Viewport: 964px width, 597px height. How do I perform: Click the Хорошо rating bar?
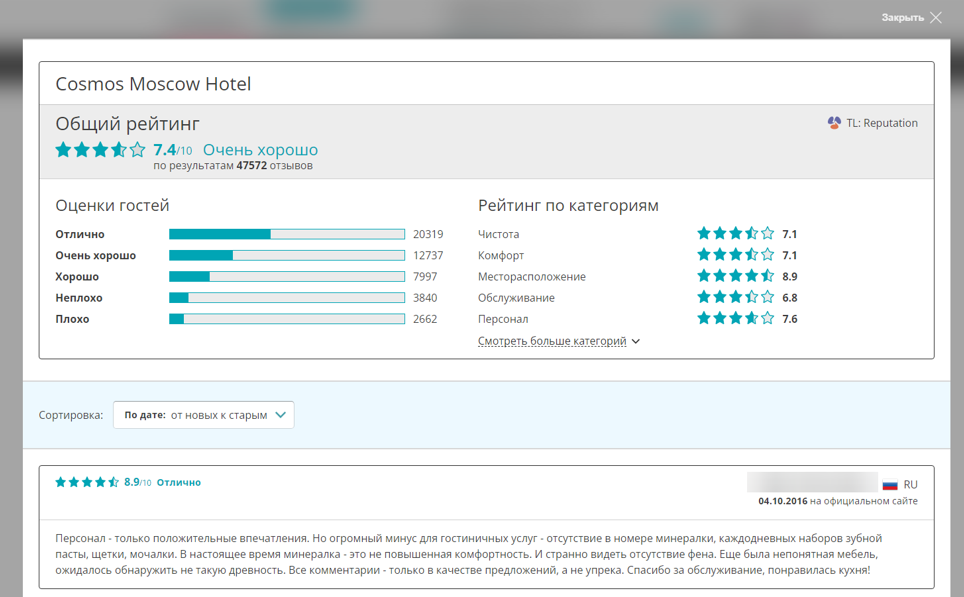pos(287,277)
